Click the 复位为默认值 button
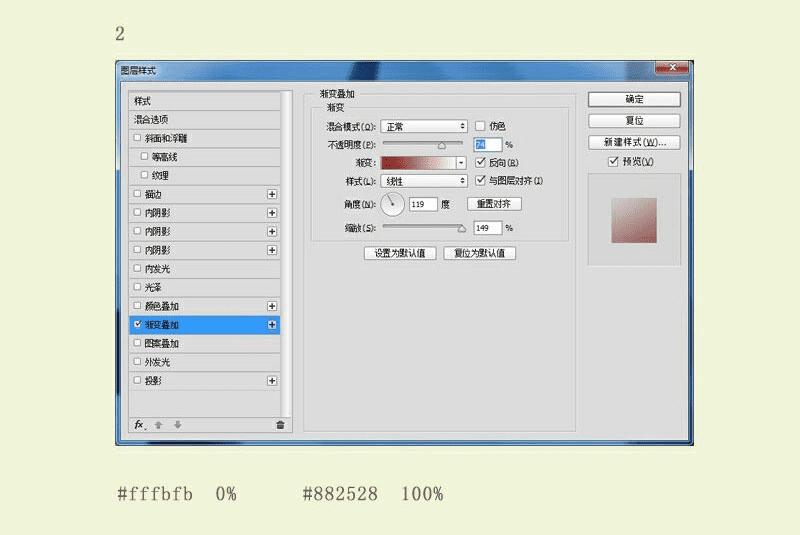The image size is (800, 535). coord(480,253)
